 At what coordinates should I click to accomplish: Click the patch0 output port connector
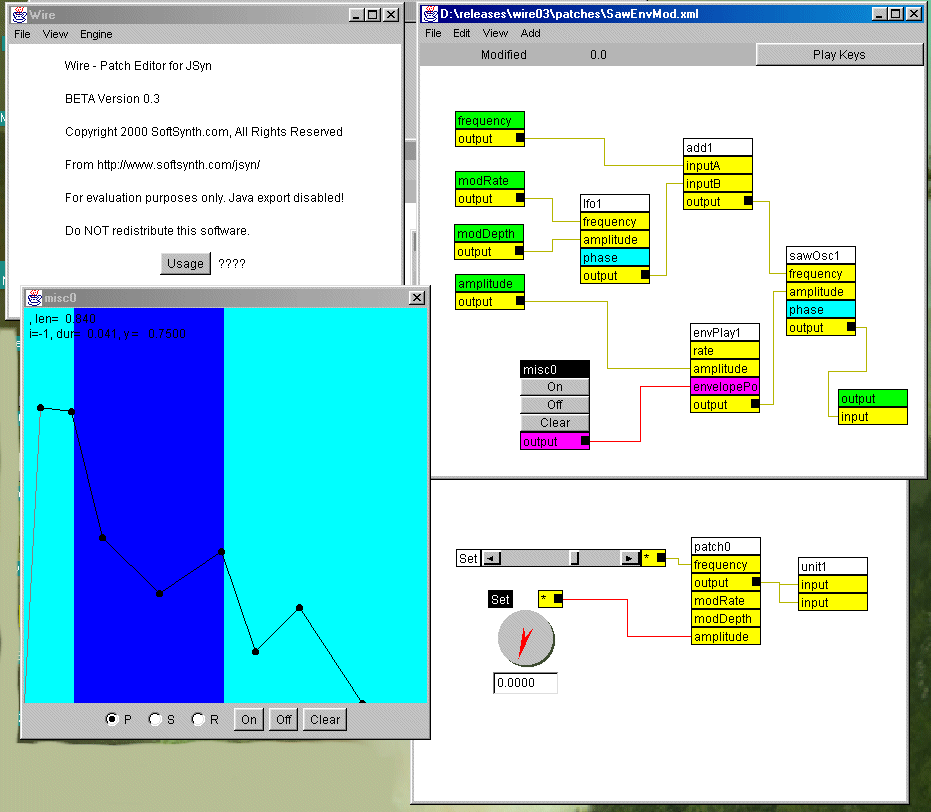(755, 583)
